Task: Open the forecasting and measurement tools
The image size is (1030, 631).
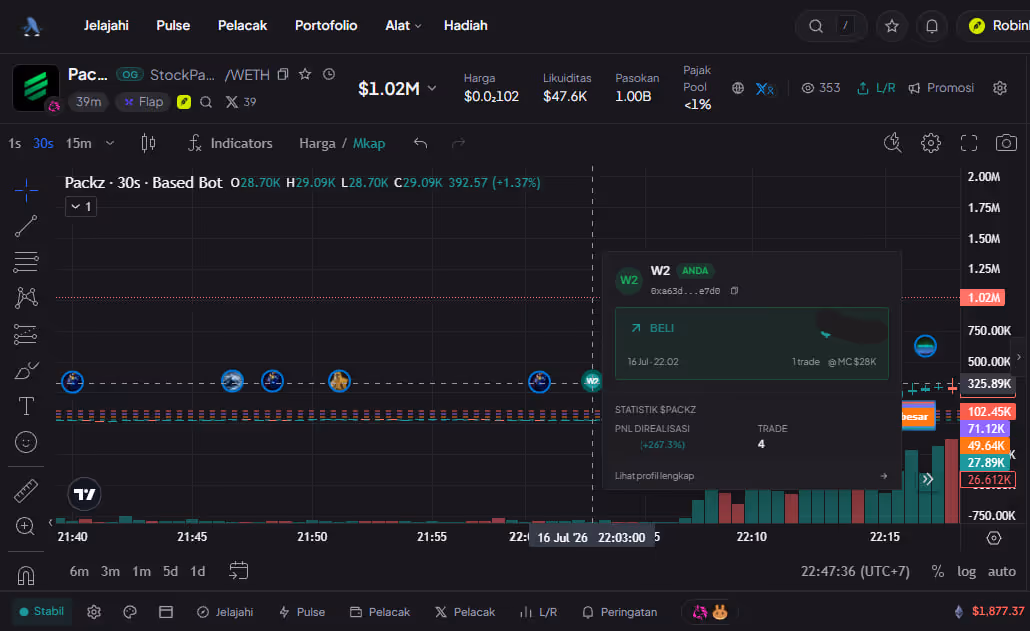Action: point(26,334)
